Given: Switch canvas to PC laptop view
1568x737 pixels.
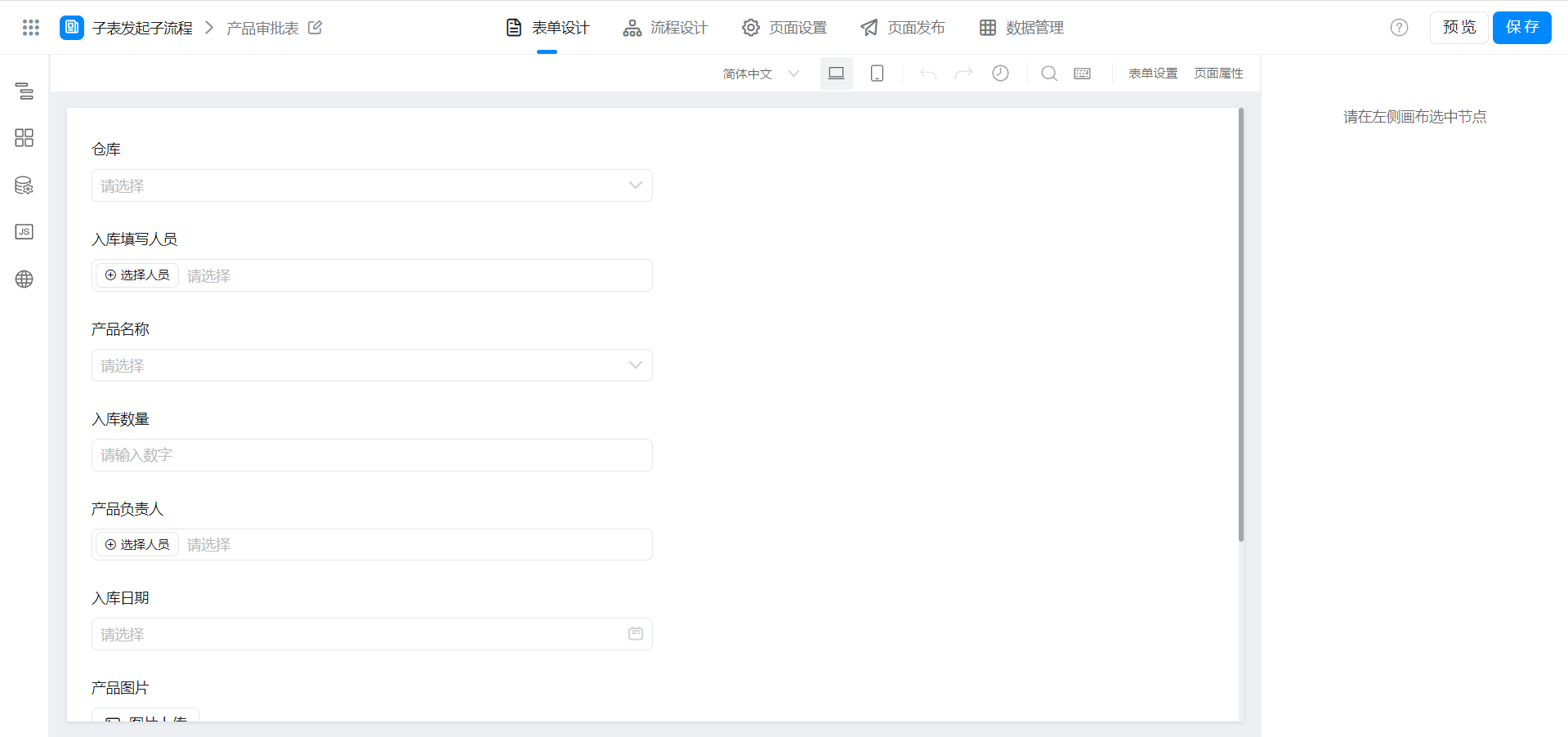Looking at the screenshot, I should pos(837,74).
